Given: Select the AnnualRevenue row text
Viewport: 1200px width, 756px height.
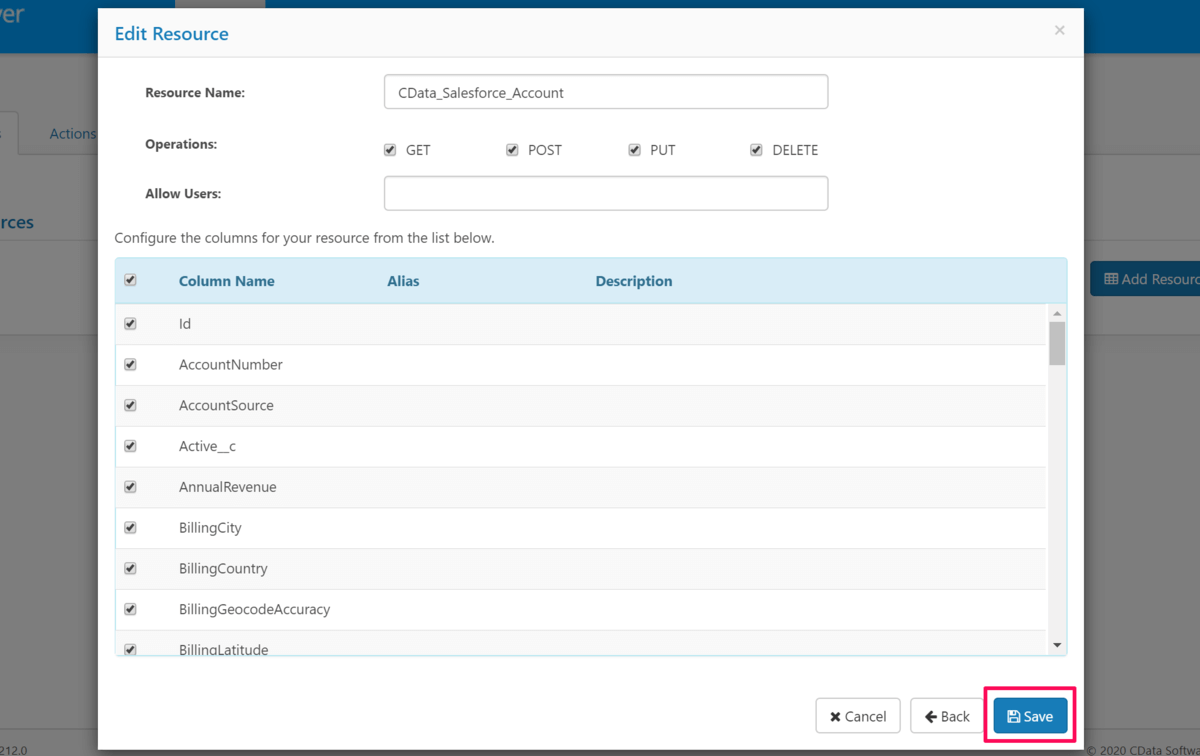Looking at the screenshot, I should tap(228, 487).
